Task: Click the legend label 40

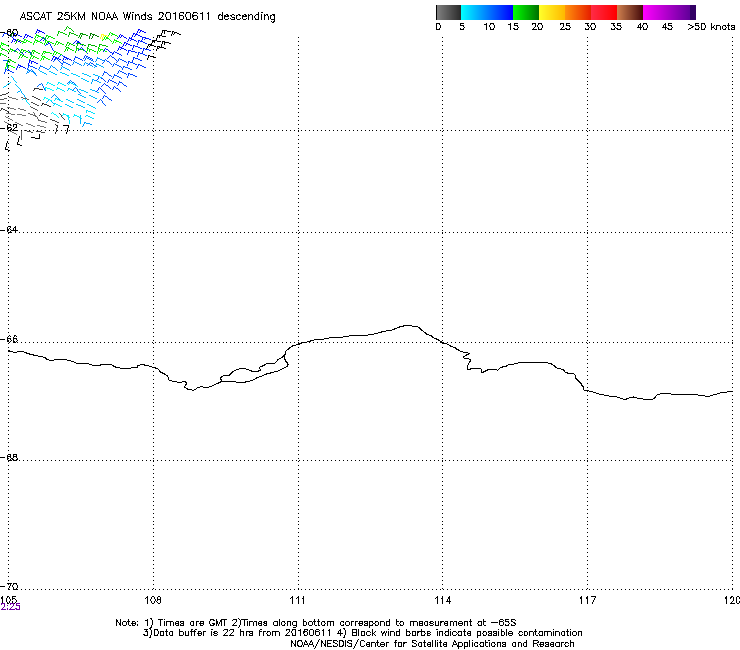Action: coord(642,27)
